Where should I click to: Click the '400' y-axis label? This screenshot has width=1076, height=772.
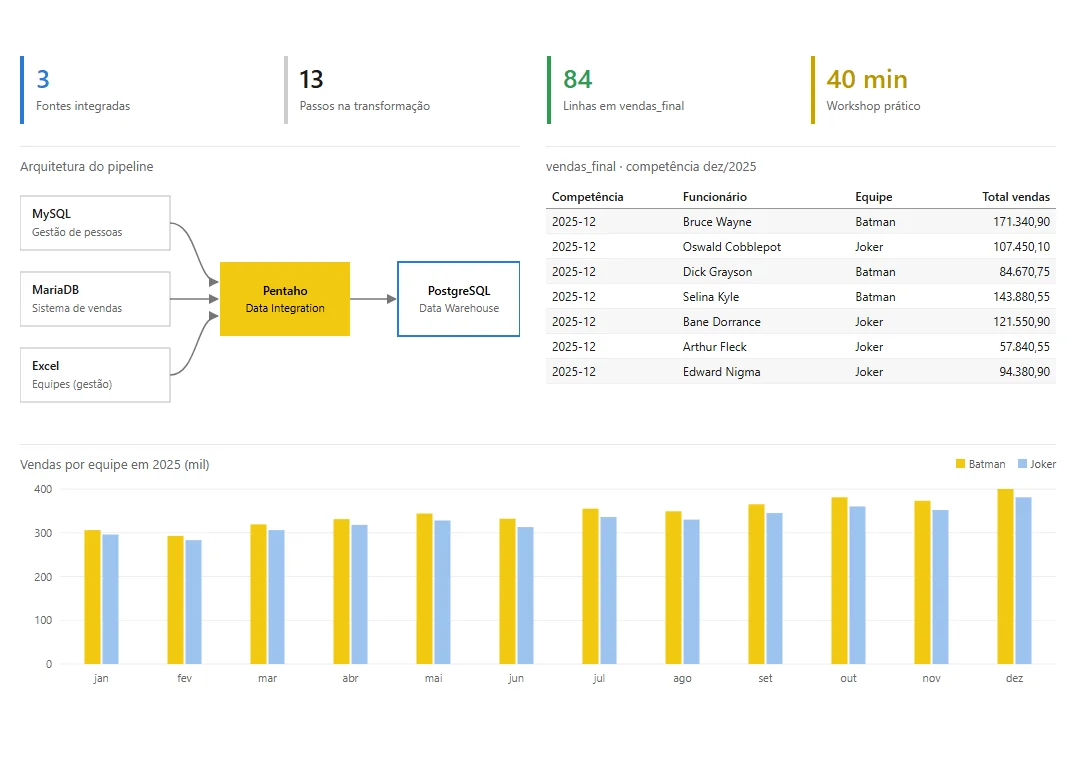pos(43,489)
